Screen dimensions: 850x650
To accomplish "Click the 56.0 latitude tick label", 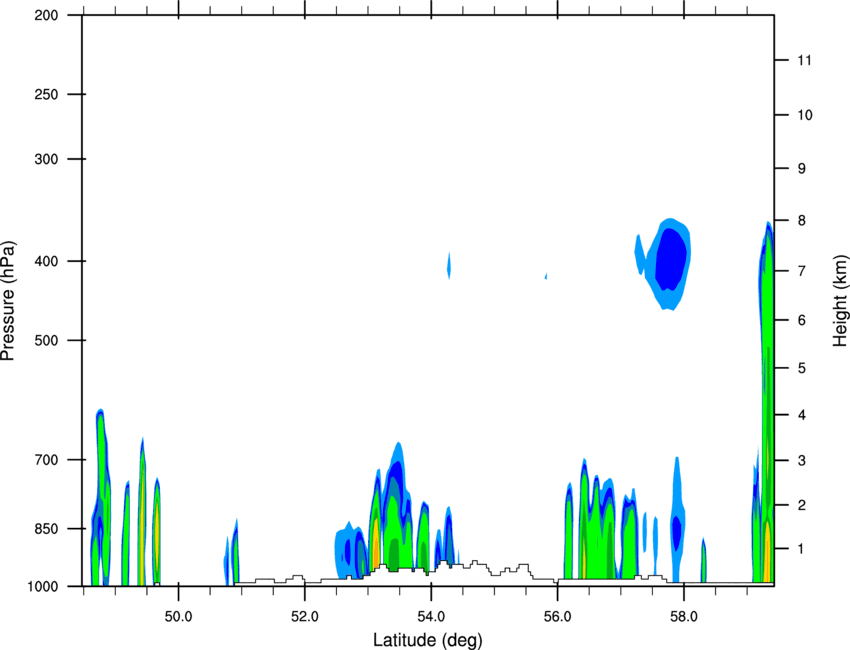I will [x=557, y=617].
